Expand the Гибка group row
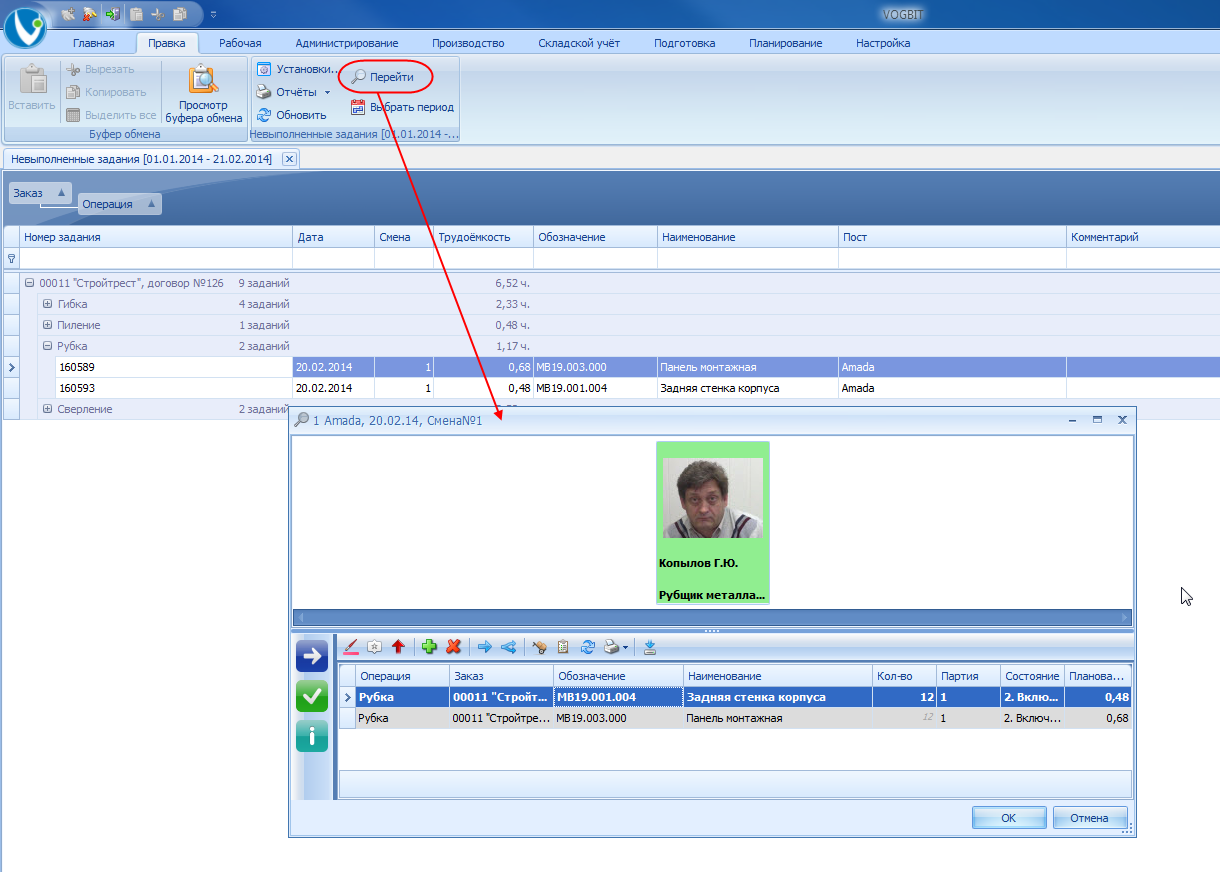The width and height of the screenshot is (1220, 872). [48, 304]
